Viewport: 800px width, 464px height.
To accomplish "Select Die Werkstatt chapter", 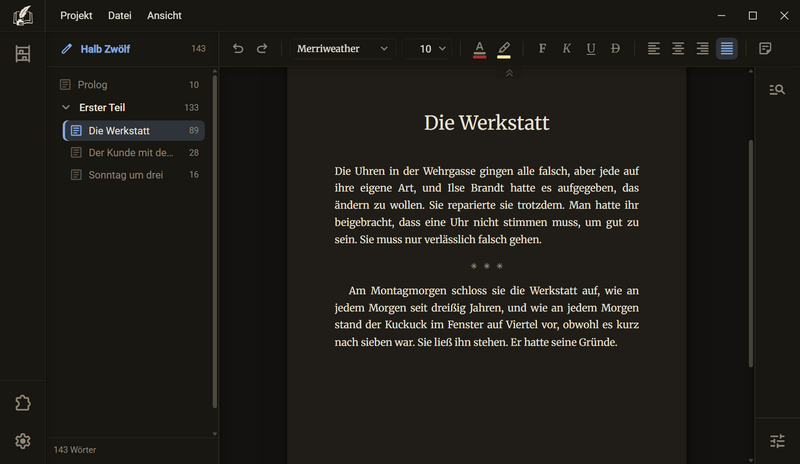I will coord(134,131).
